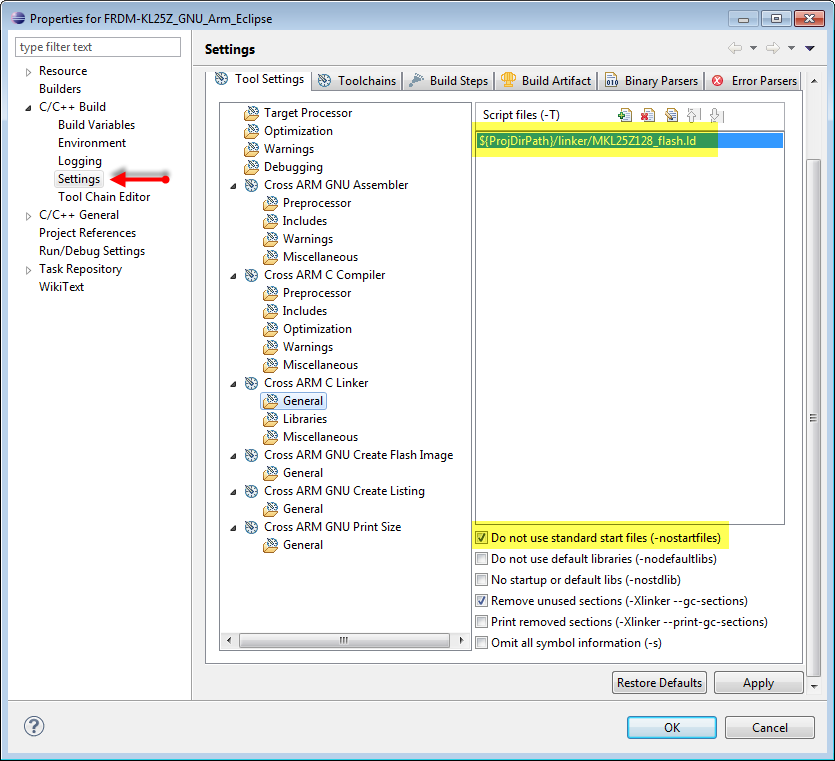835x761 pixels.
Task: Click the Move Up script file arrow
Action: click(693, 115)
